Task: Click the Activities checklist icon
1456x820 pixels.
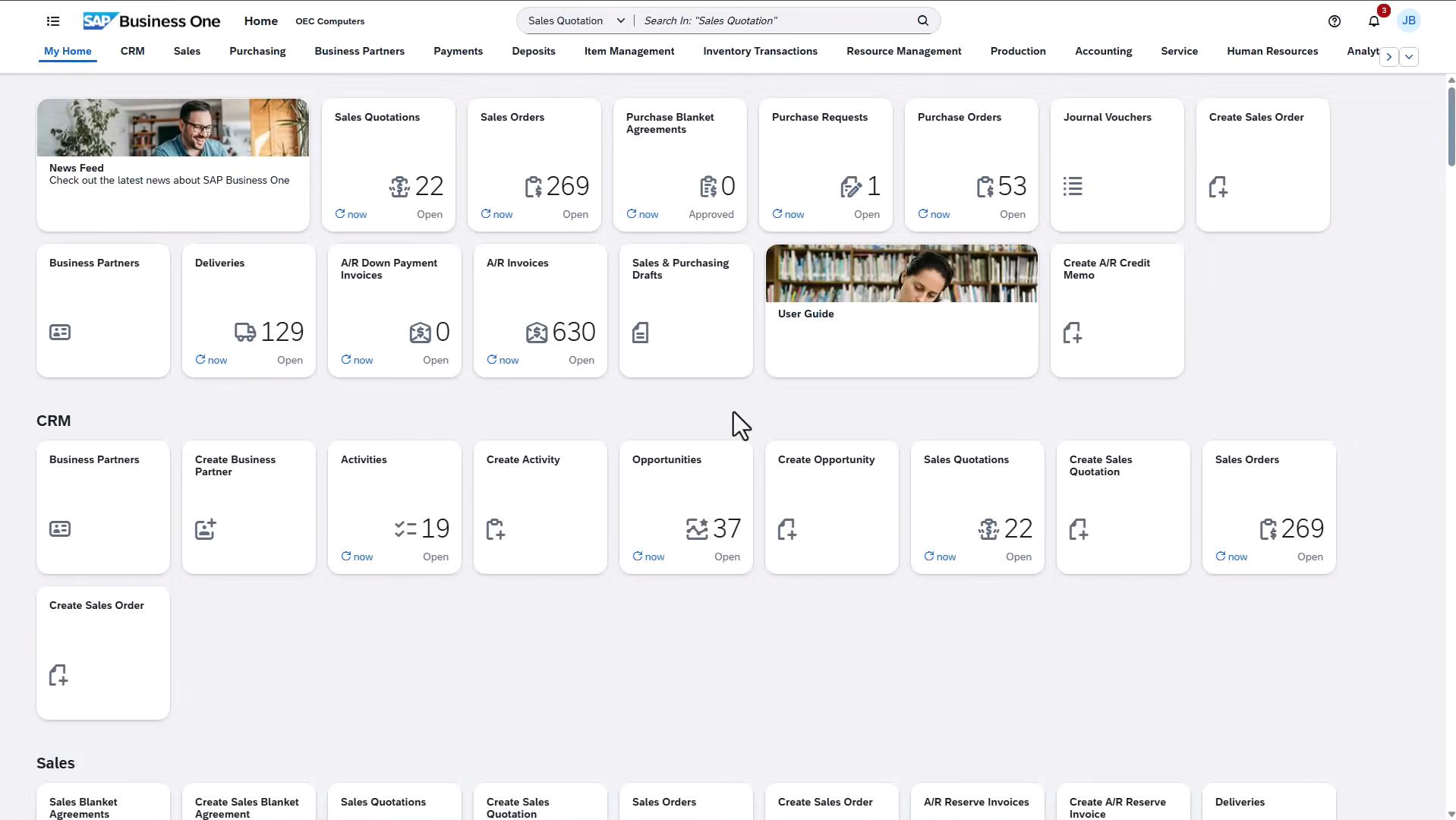Action: tap(405, 528)
